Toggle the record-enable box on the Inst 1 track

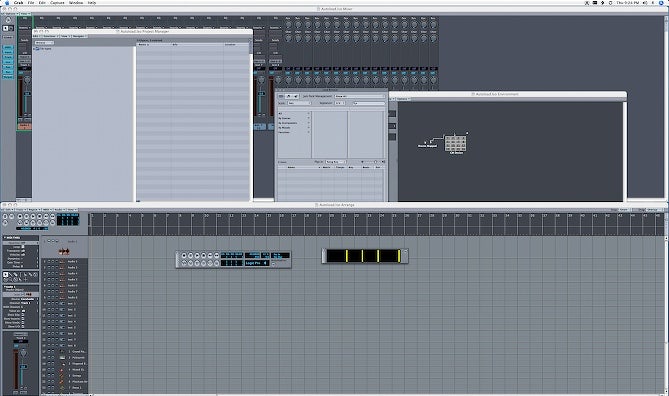(x=57, y=303)
